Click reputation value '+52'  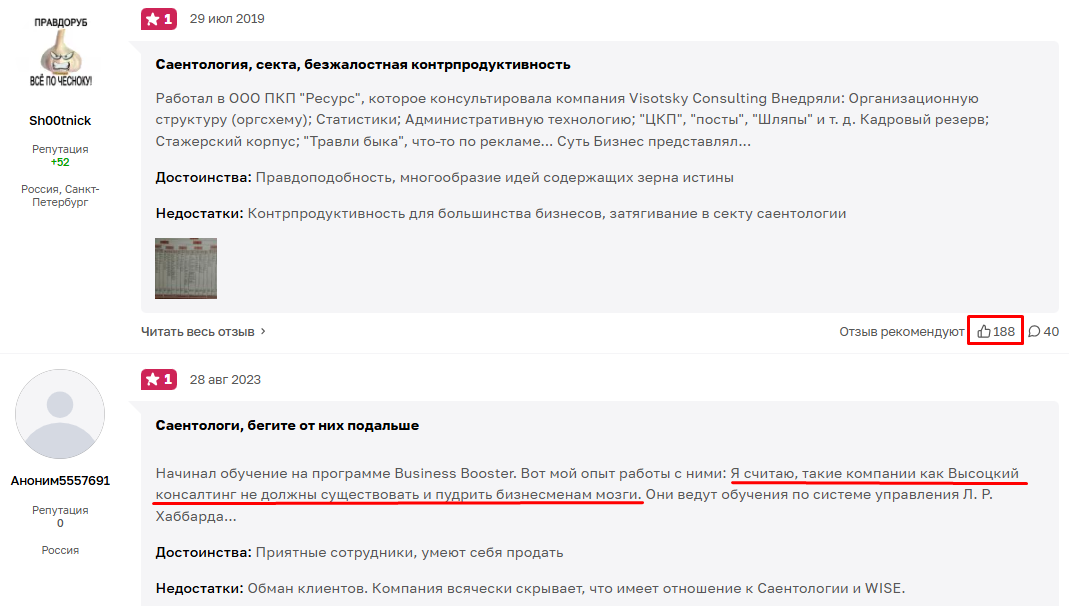click(x=60, y=162)
